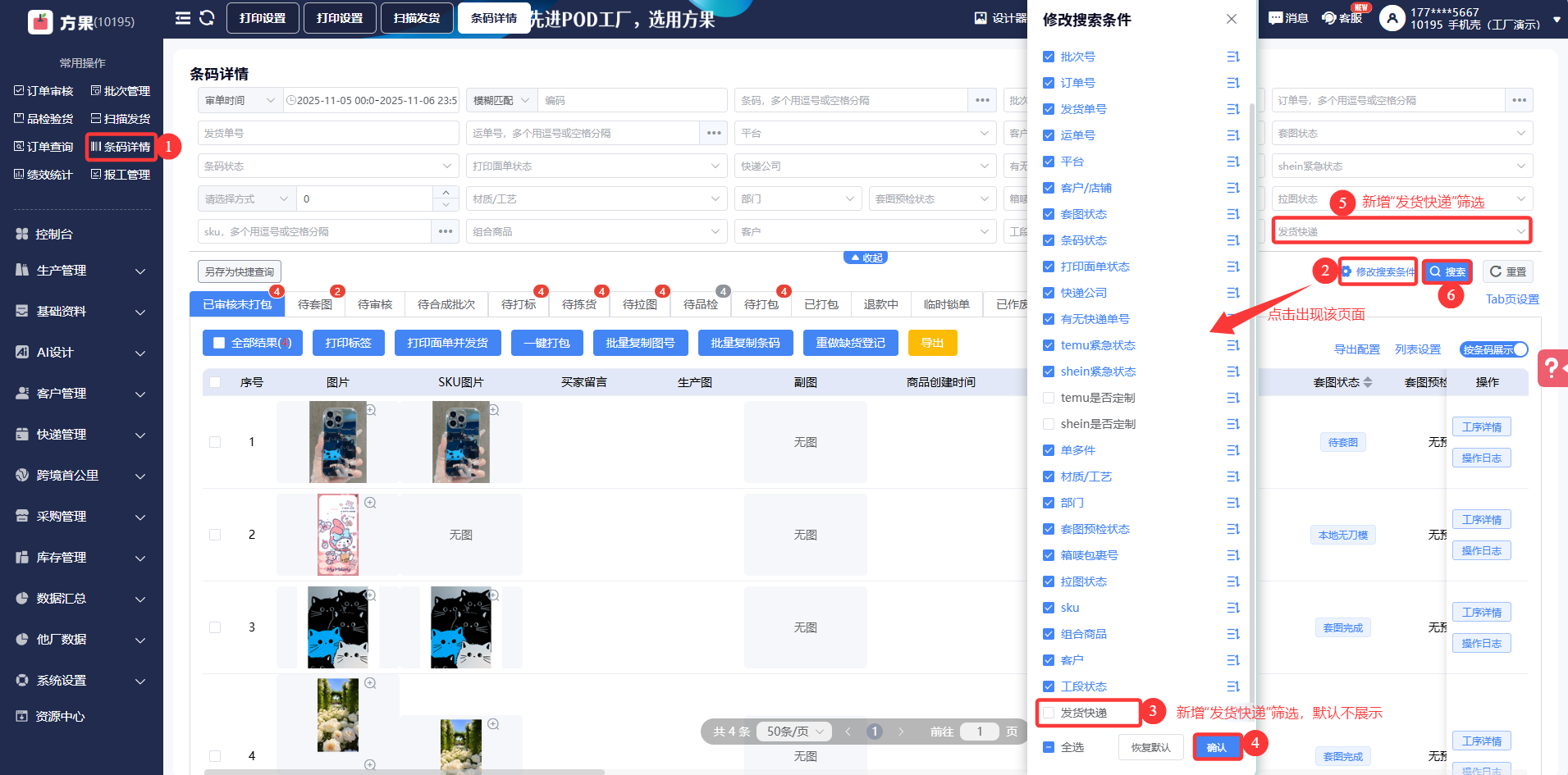Click the 数据汇总 pie-chart icon in the sidebar
This screenshot has width=1568, height=775.
point(22,599)
